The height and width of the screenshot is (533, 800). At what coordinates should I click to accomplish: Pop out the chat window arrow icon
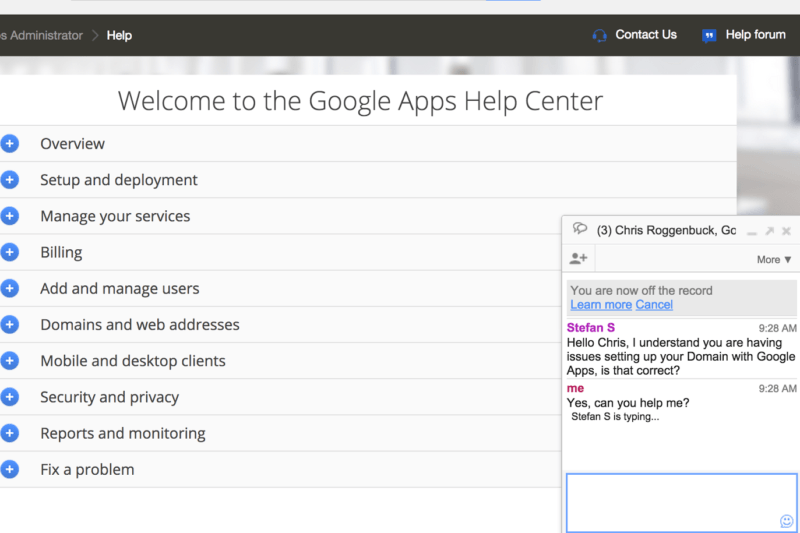769,231
